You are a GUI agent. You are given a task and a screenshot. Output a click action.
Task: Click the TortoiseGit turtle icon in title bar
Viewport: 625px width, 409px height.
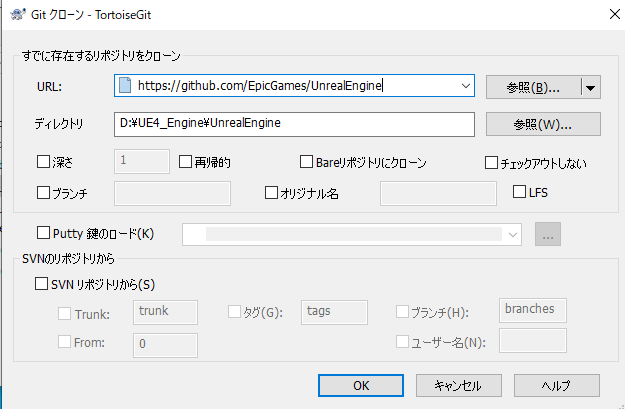pos(18,15)
